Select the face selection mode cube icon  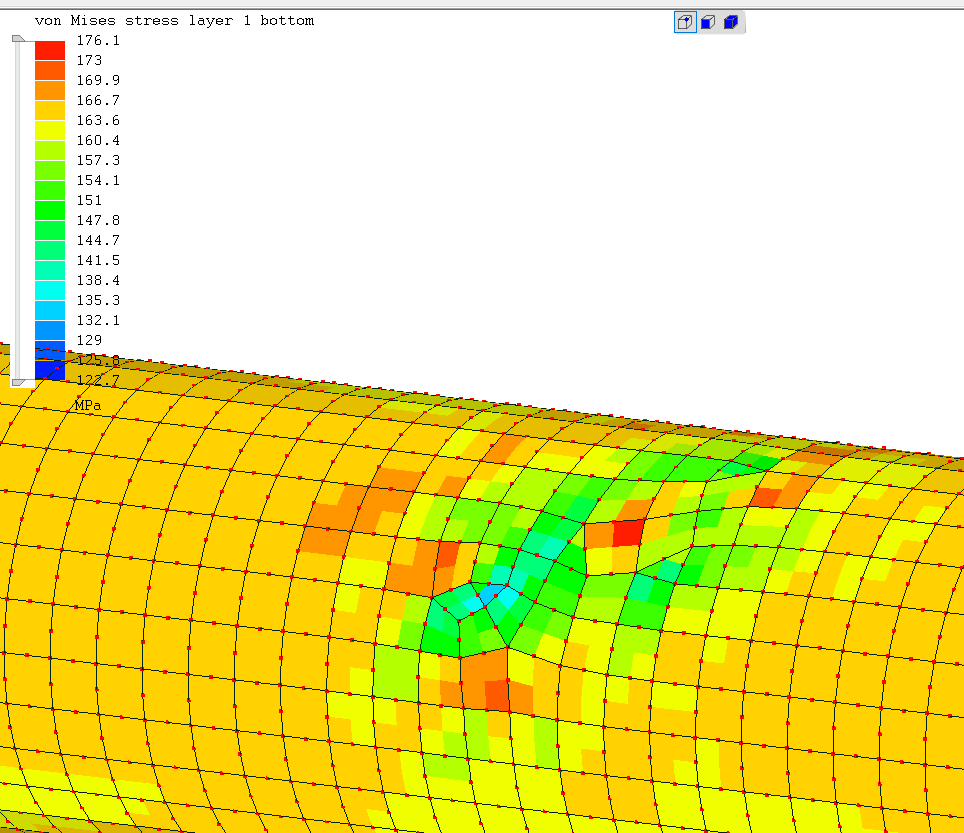tap(708, 23)
